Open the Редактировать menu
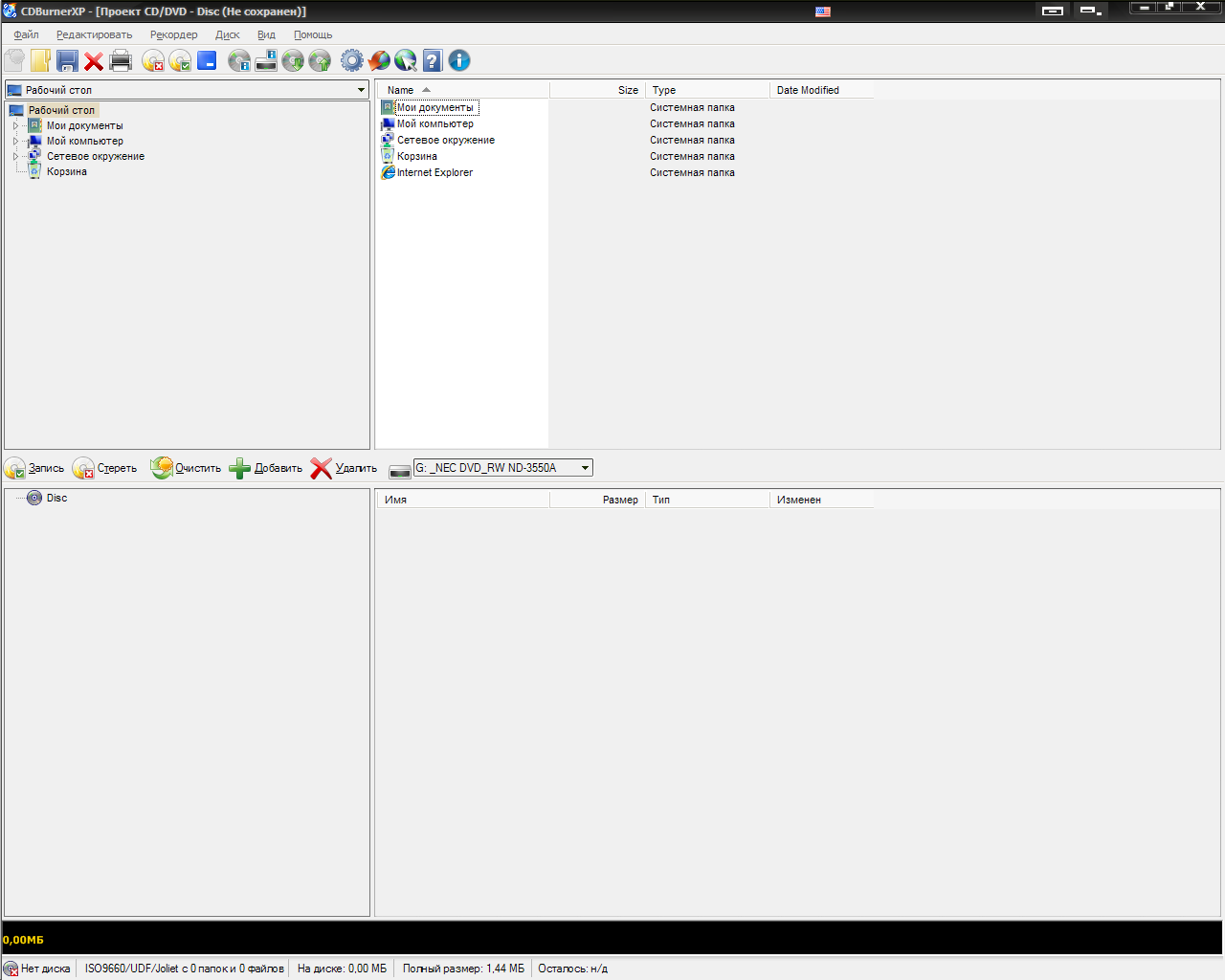 click(x=94, y=34)
